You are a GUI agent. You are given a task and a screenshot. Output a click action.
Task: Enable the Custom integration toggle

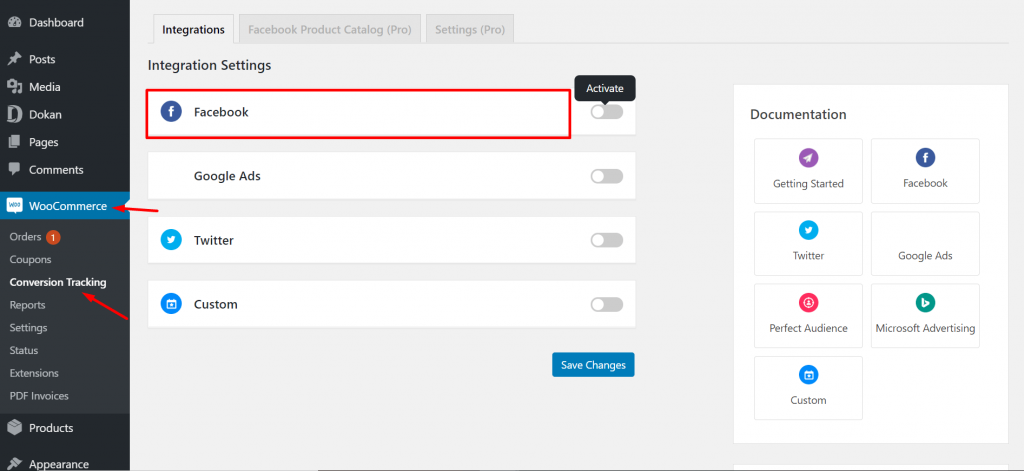[606, 304]
